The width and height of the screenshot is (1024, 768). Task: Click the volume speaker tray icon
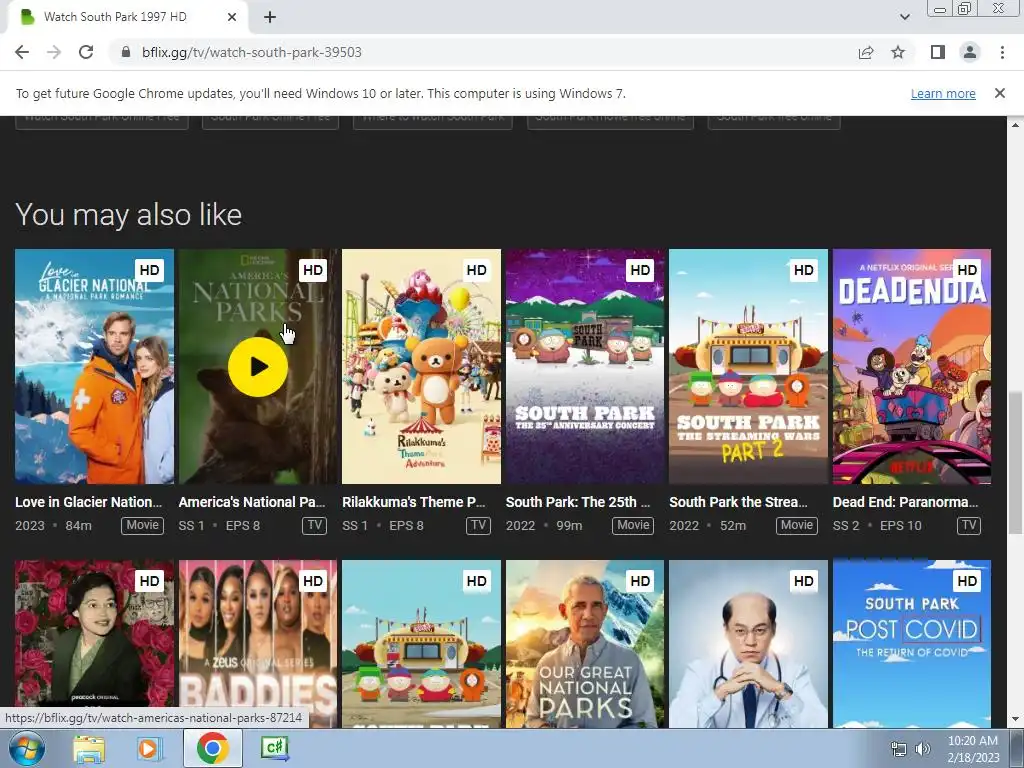coord(923,749)
